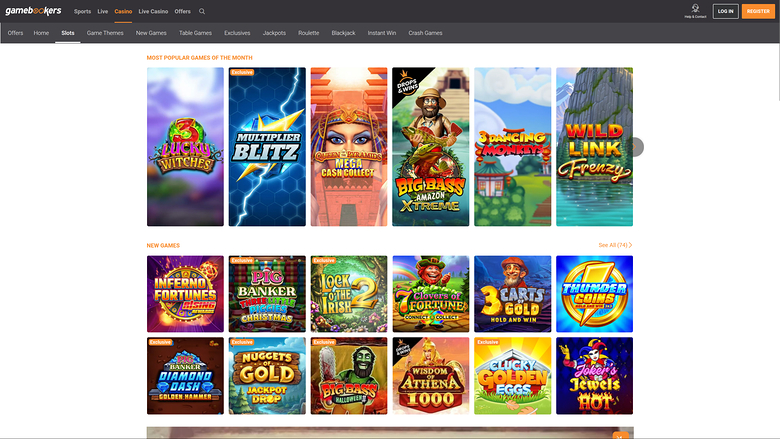780x439 pixels.
Task: Select the Casino top menu item
Action: click(x=123, y=11)
